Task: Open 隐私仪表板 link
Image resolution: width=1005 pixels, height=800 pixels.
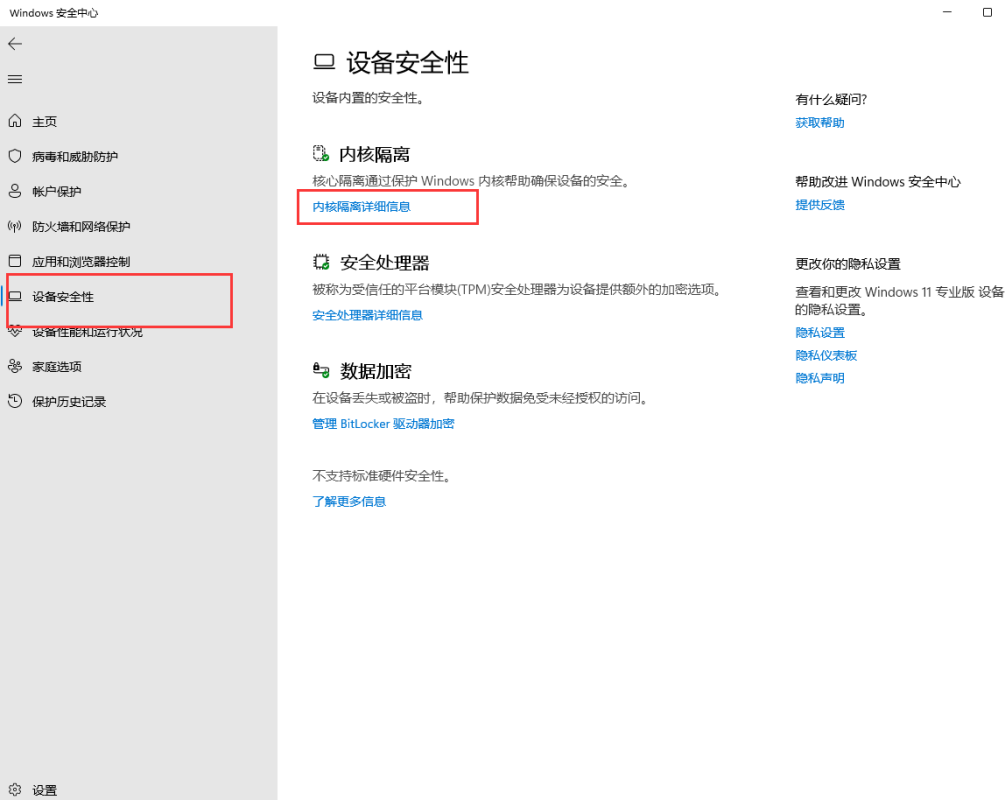Action: (x=826, y=356)
